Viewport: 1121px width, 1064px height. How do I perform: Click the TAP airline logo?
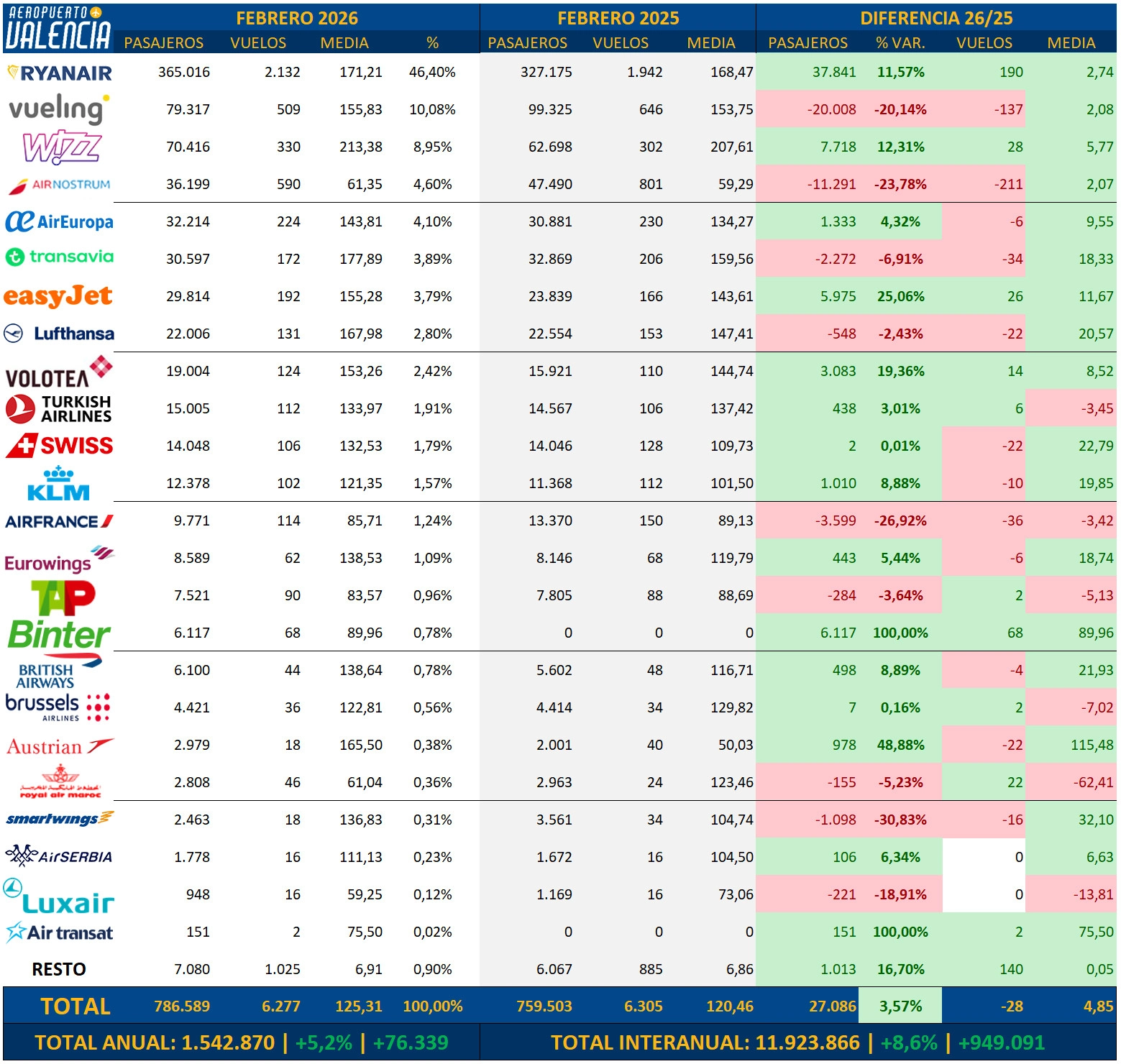pos(63,597)
